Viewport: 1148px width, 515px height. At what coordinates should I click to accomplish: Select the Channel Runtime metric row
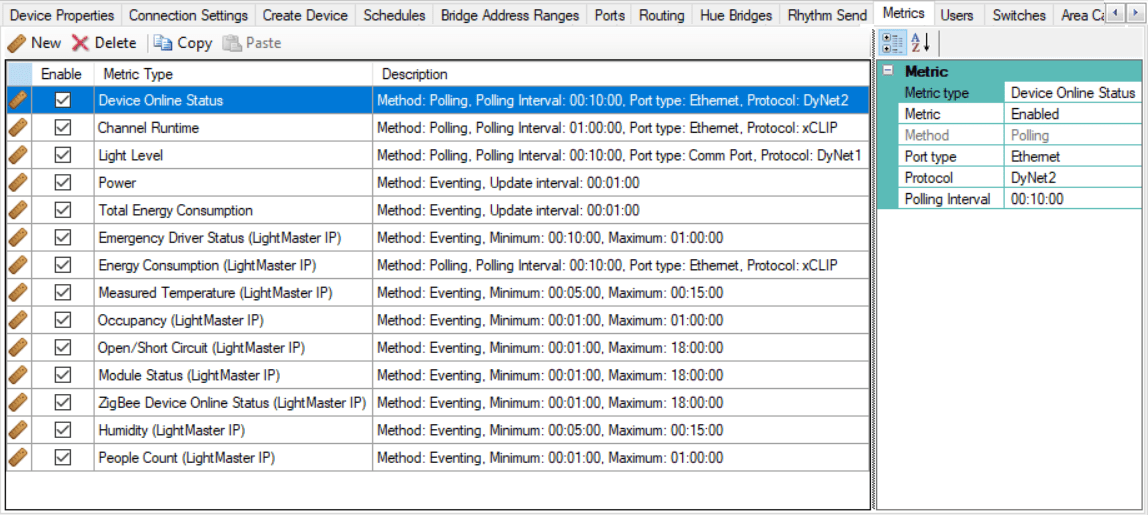[x=438, y=128]
